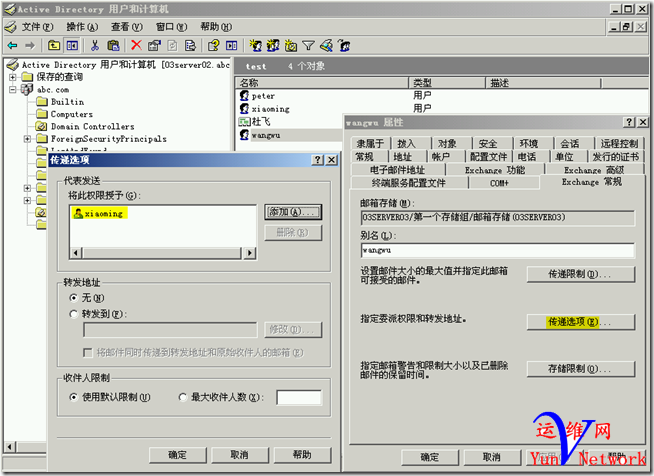
Task: Open the 操作(A) menu
Action: pos(82,27)
